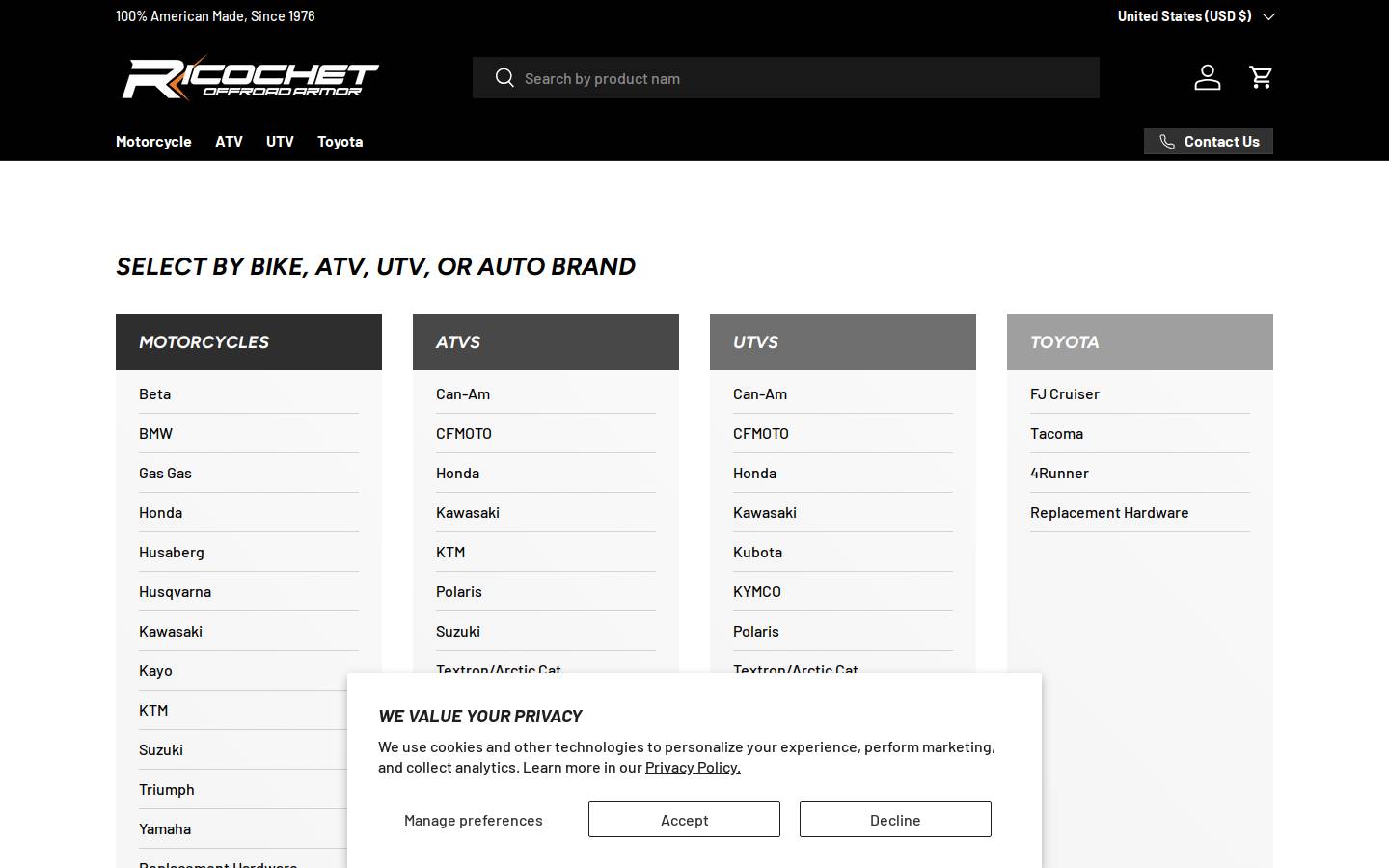The height and width of the screenshot is (868, 1389).
Task: Select the Toyota column header
Action: tap(1140, 342)
